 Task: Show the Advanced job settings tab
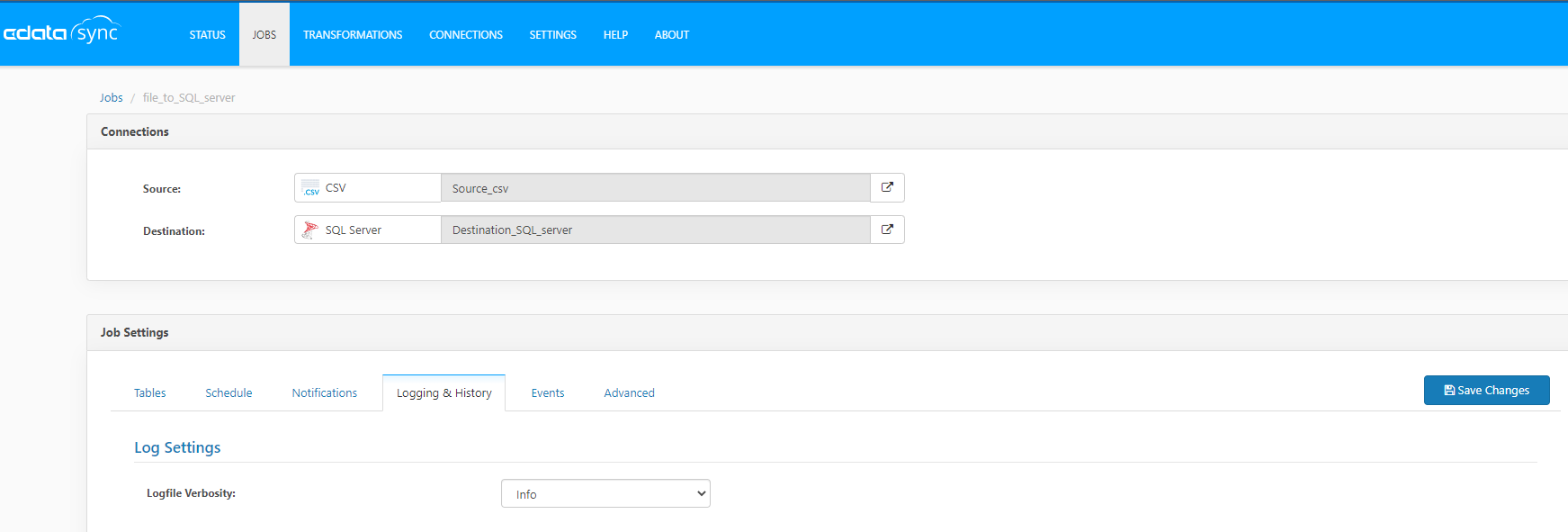click(629, 393)
